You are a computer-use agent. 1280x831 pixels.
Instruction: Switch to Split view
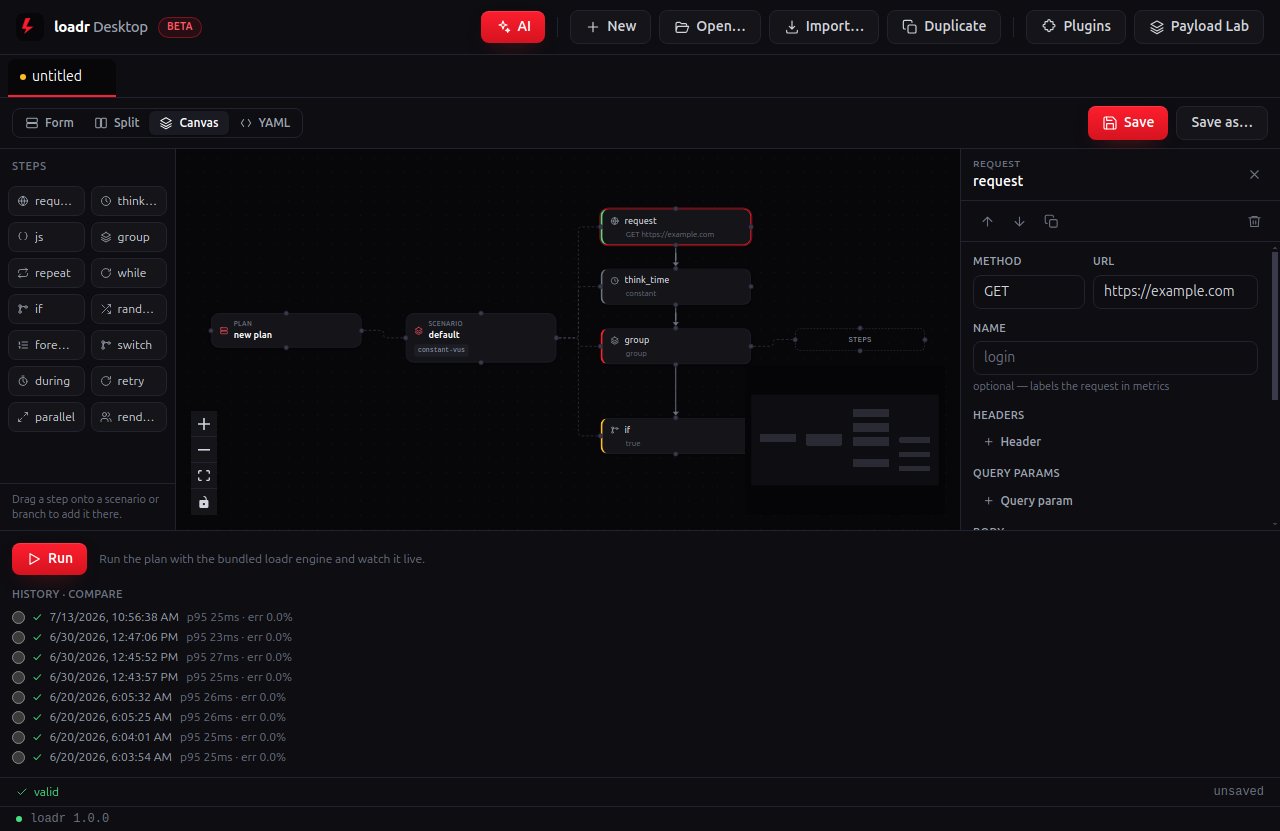coord(117,123)
